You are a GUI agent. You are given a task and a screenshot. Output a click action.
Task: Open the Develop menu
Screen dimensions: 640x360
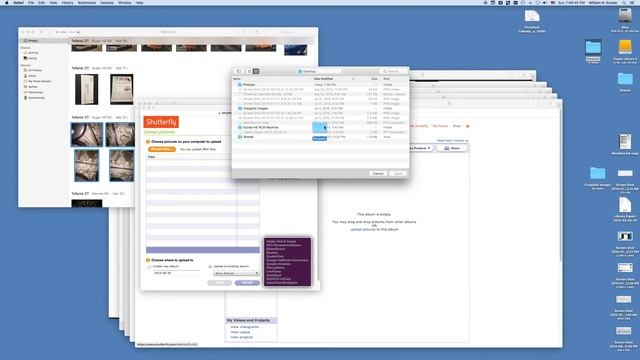point(107,2)
